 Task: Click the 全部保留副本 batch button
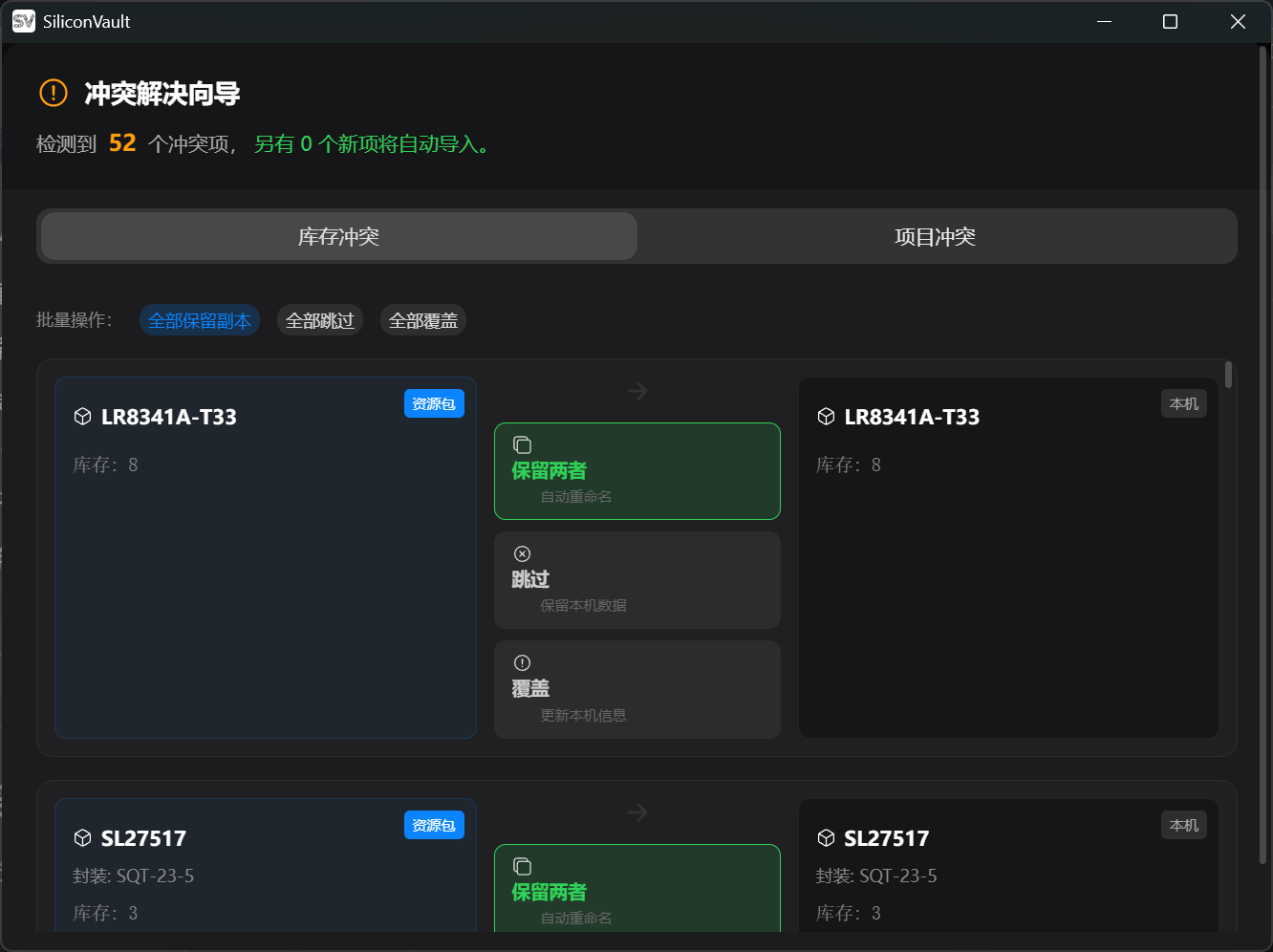pyautogui.click(x=200, y=320)
